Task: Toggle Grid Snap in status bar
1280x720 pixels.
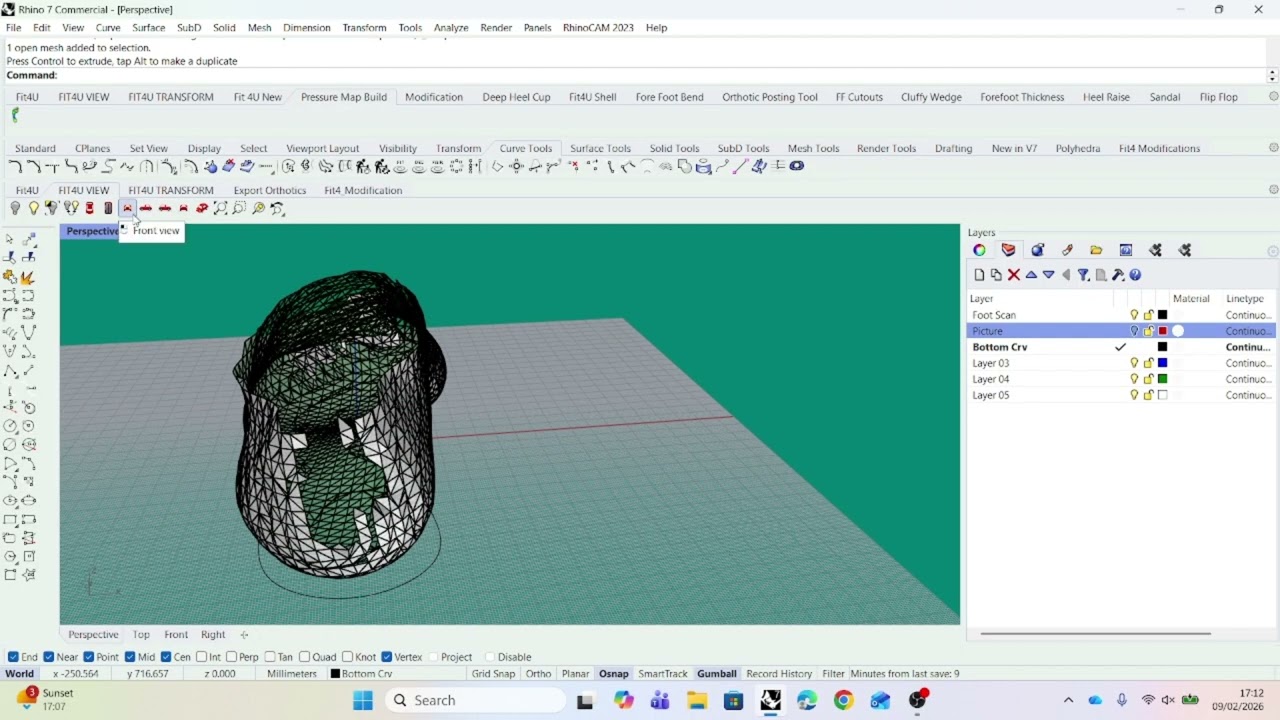Action: point(493,674)
